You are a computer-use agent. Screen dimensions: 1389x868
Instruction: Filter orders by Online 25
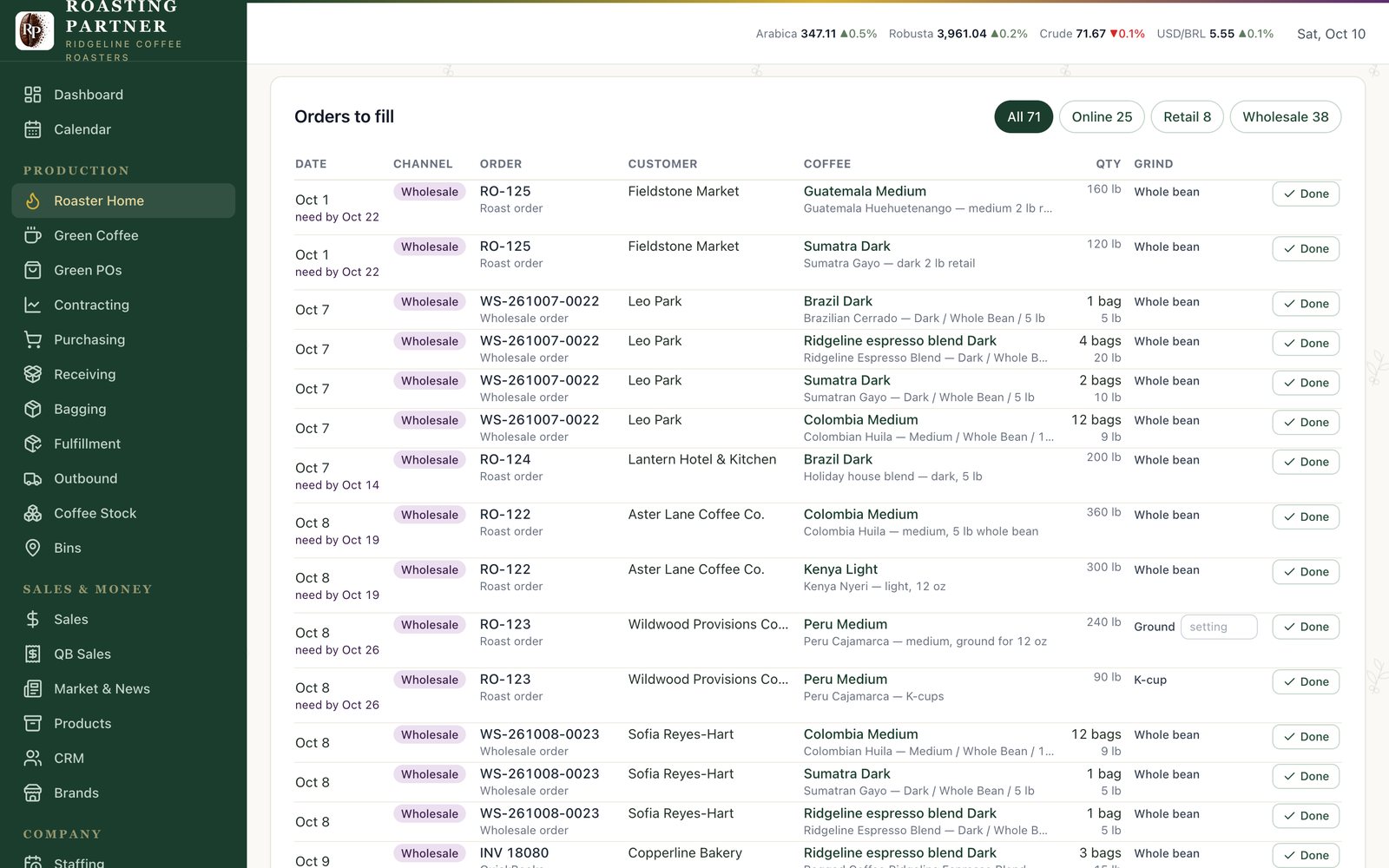tap(1102, 117)
